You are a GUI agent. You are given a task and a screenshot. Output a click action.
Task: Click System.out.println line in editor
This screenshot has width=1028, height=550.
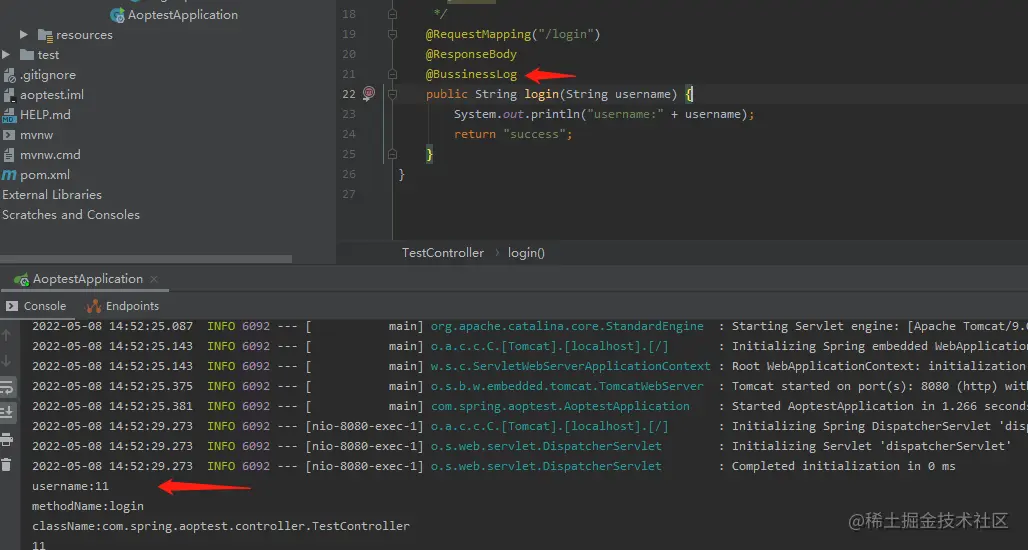pyautogui.click(x=604, y=114)
